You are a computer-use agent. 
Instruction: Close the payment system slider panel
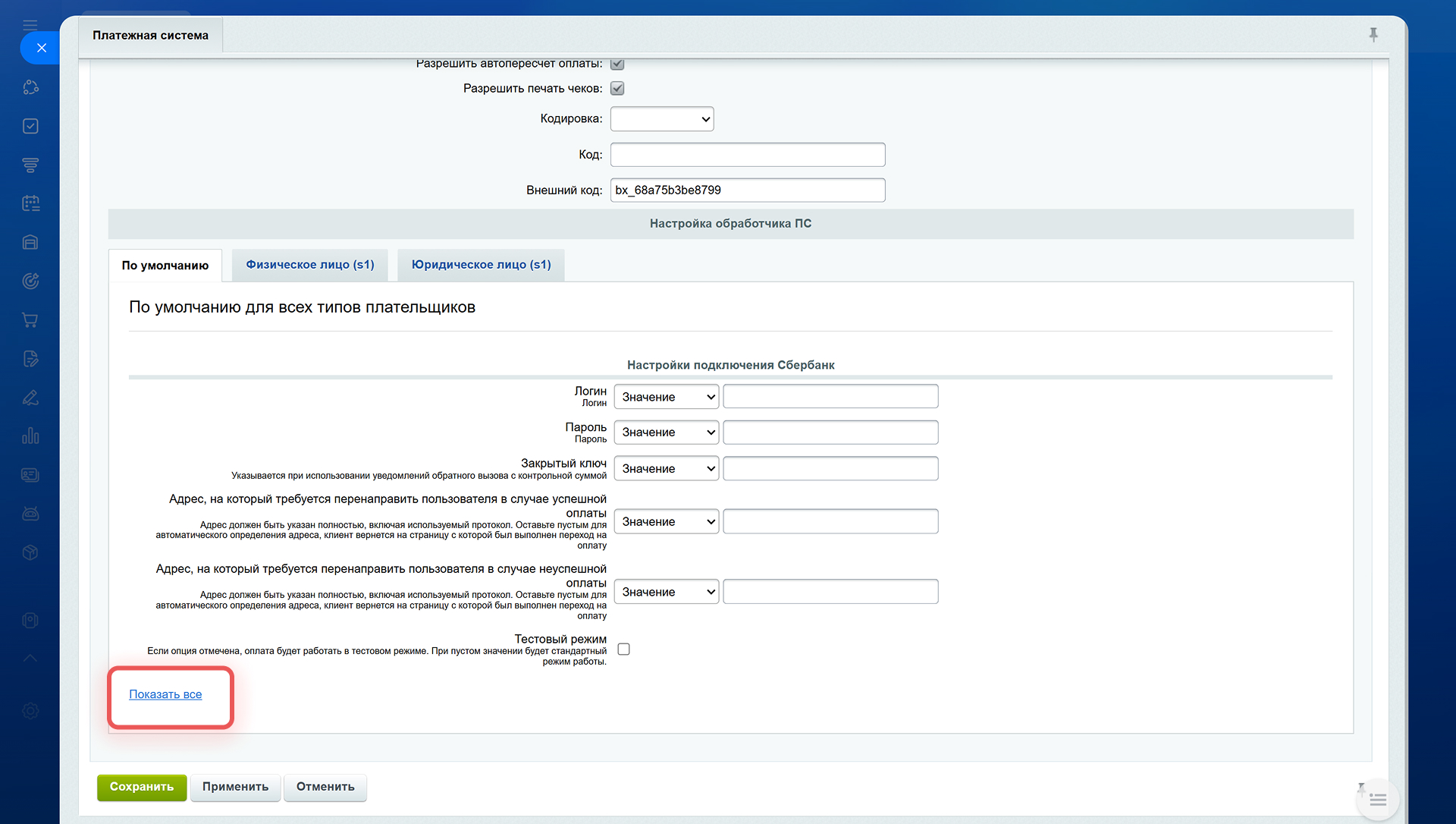click(x=41, y=48)
